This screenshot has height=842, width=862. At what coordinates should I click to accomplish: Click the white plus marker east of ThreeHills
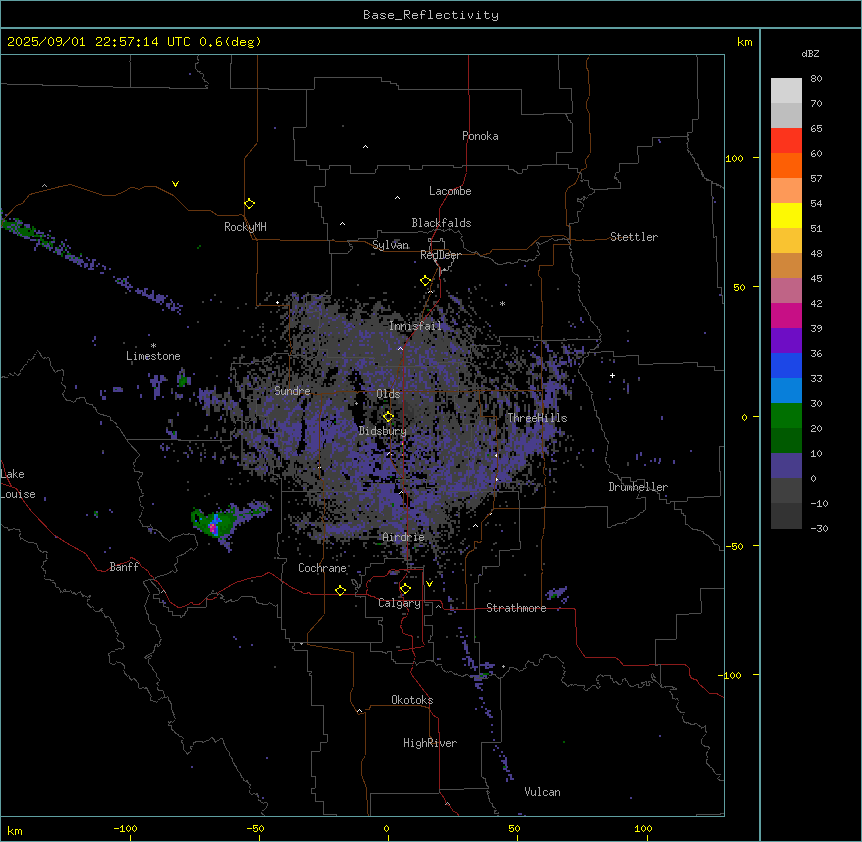click(x=612, y=375)
